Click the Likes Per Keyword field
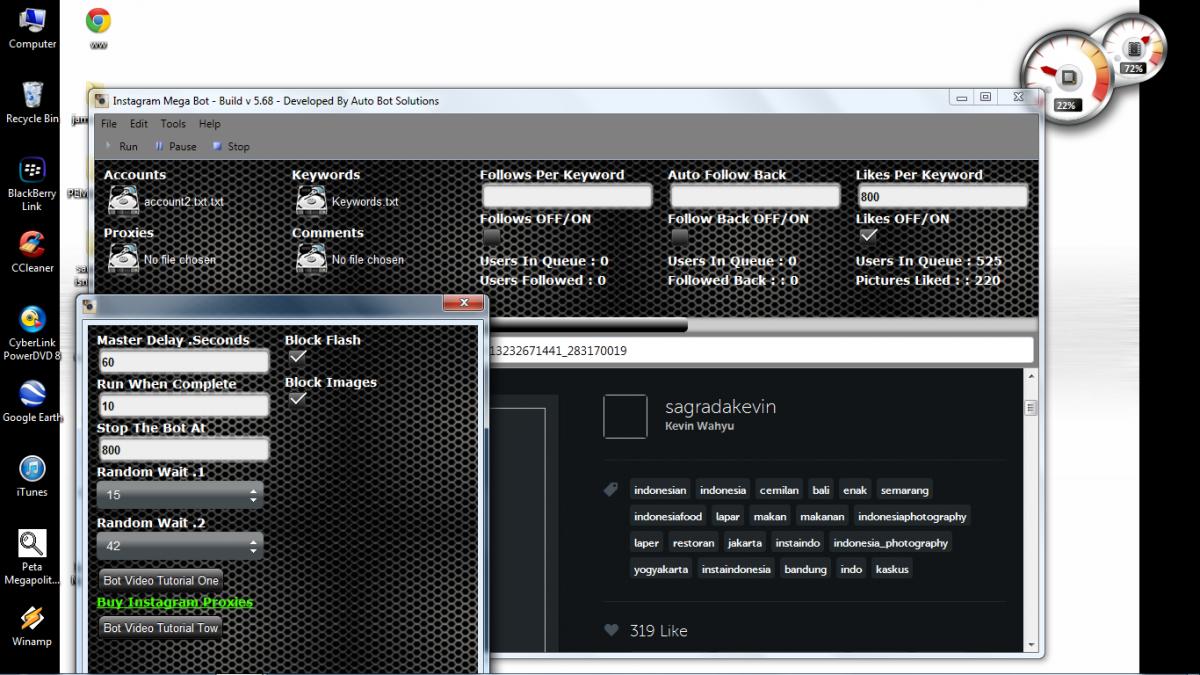1200x675 pixels. [942, 196]
